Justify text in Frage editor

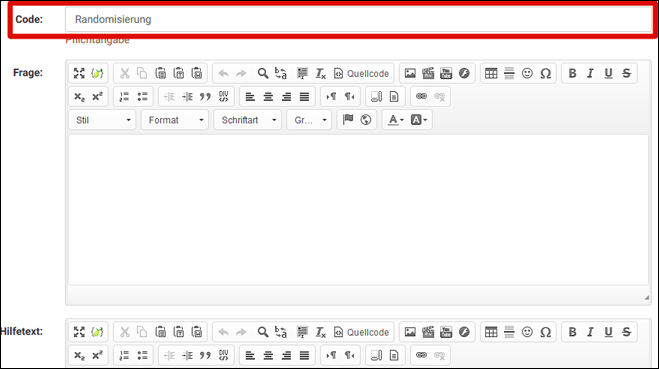(304, 97)
